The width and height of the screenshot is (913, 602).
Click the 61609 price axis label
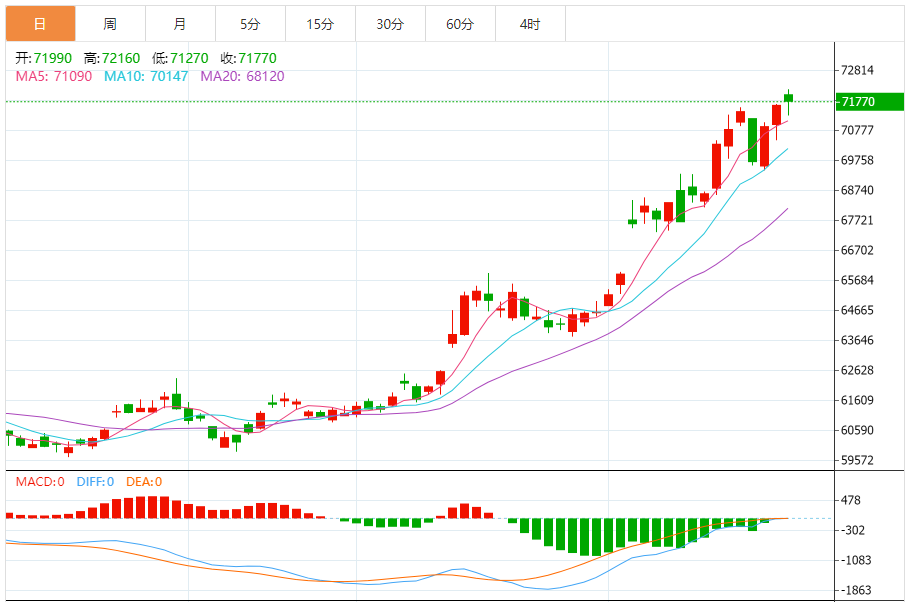[857, 400]
